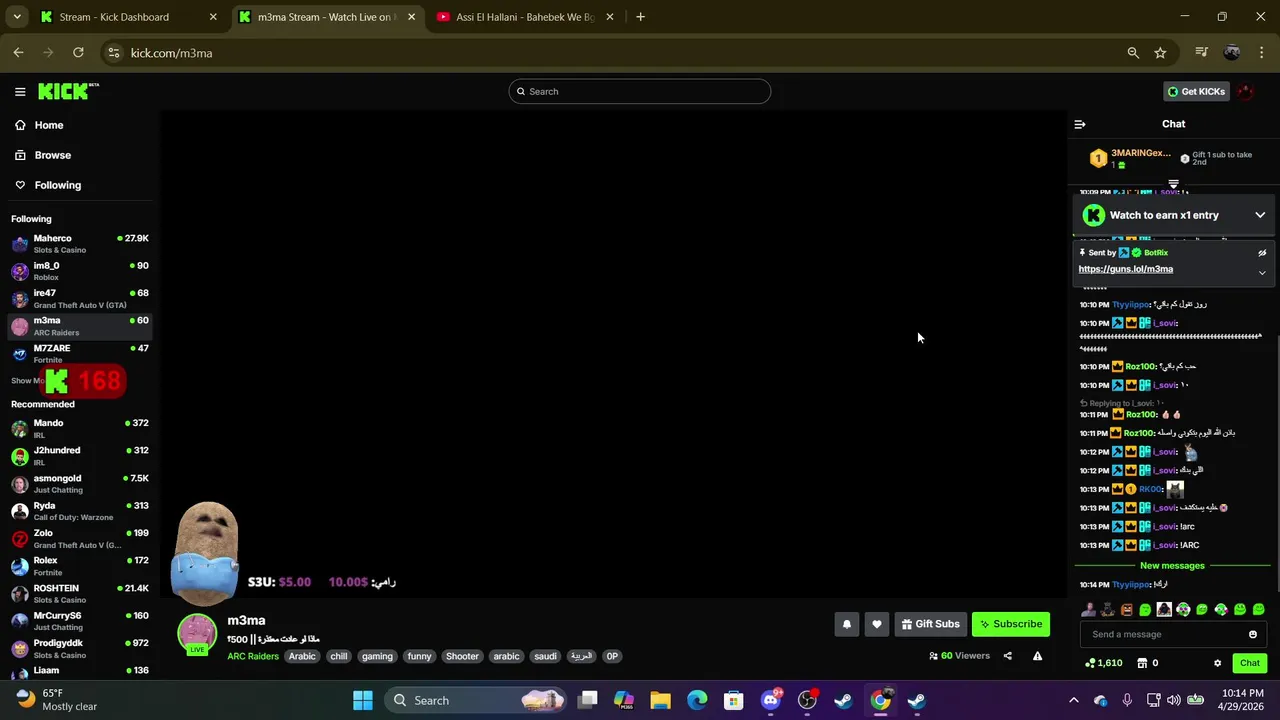
Task: Click in the Kick search field
Action: pos(640,91)
